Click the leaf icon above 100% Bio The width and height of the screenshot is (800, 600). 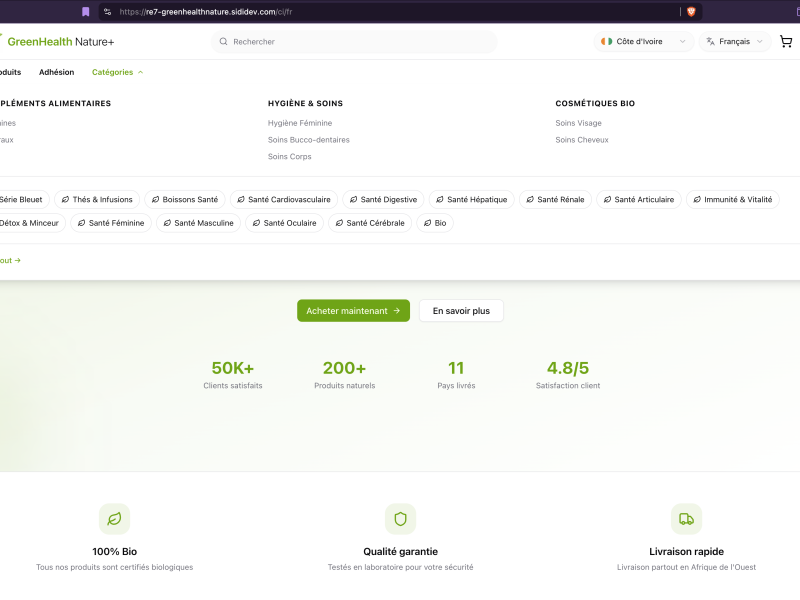pos(114,519)
